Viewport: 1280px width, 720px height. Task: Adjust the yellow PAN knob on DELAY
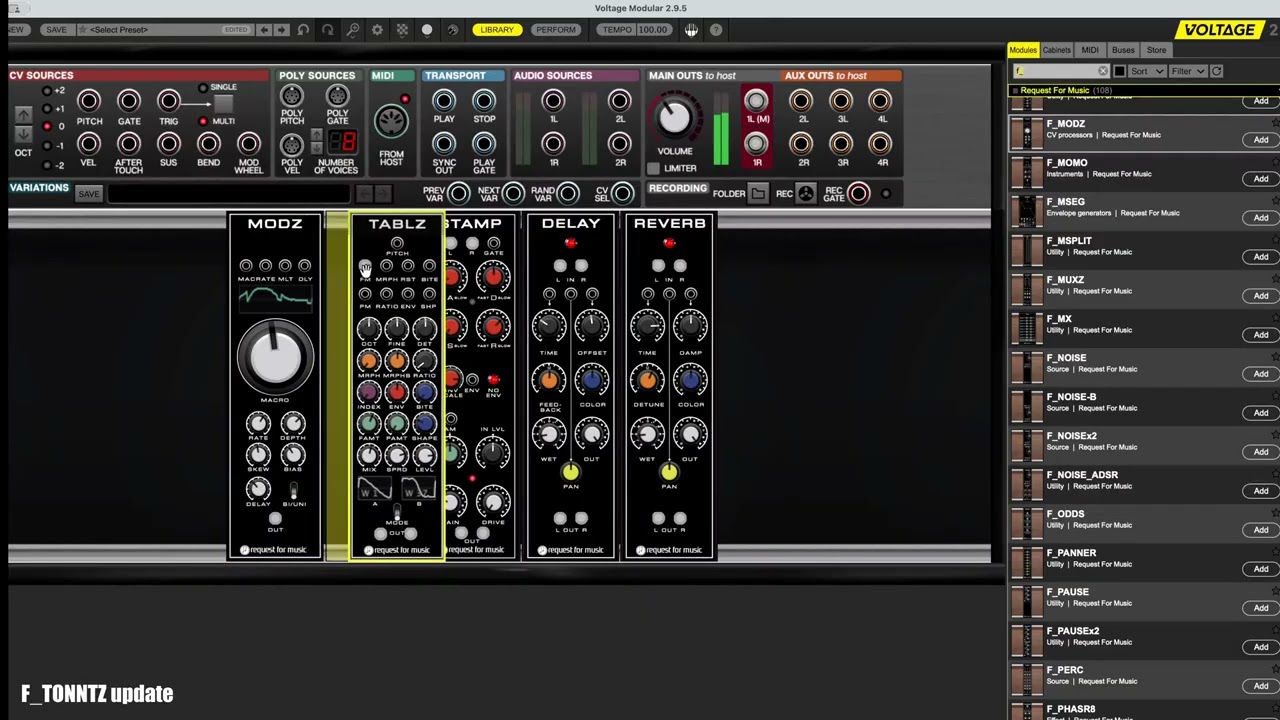pyautogui.click(x=570, y=472)
